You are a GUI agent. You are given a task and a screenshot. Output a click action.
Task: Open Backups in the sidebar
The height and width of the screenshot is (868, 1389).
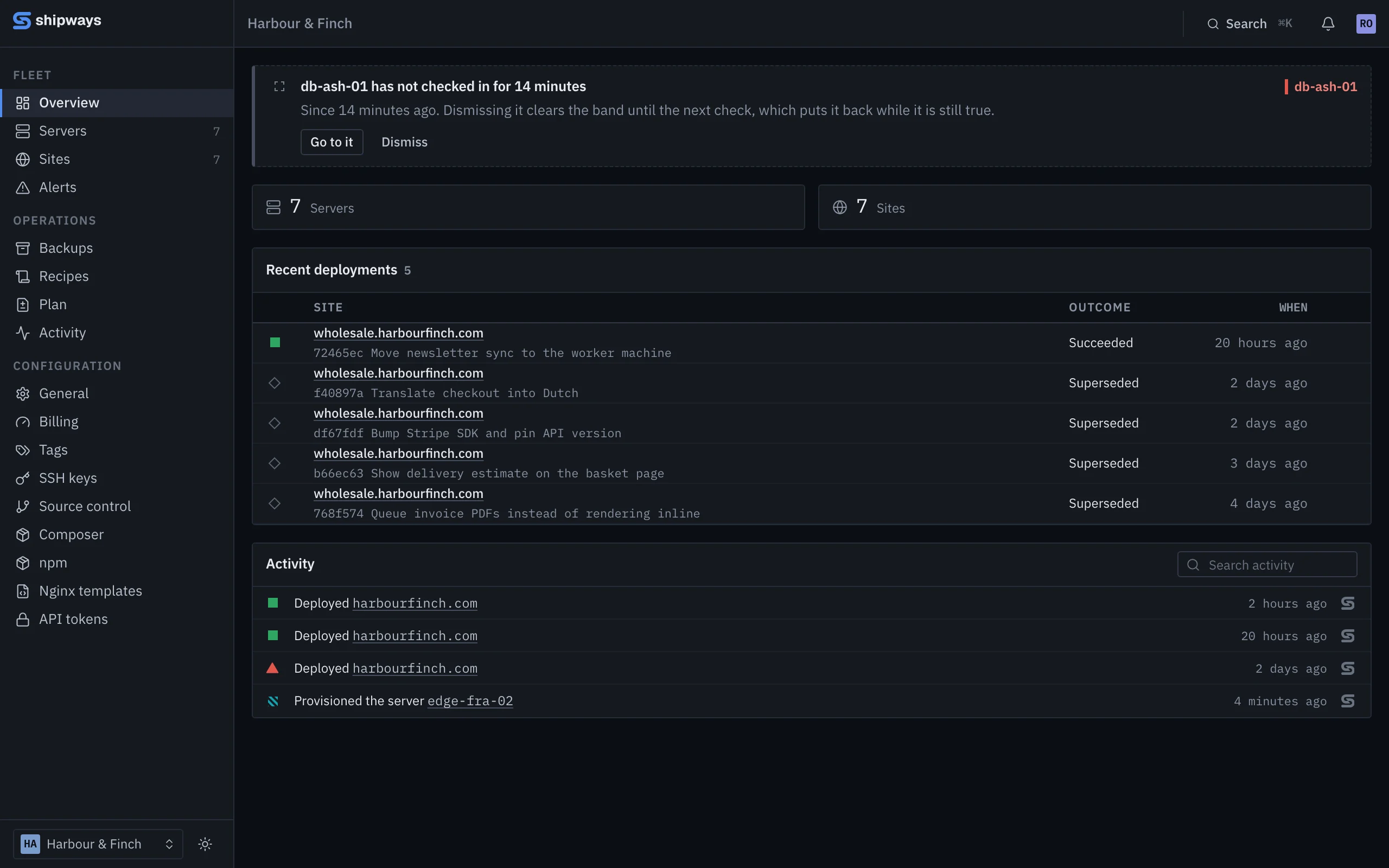point(117,248)
